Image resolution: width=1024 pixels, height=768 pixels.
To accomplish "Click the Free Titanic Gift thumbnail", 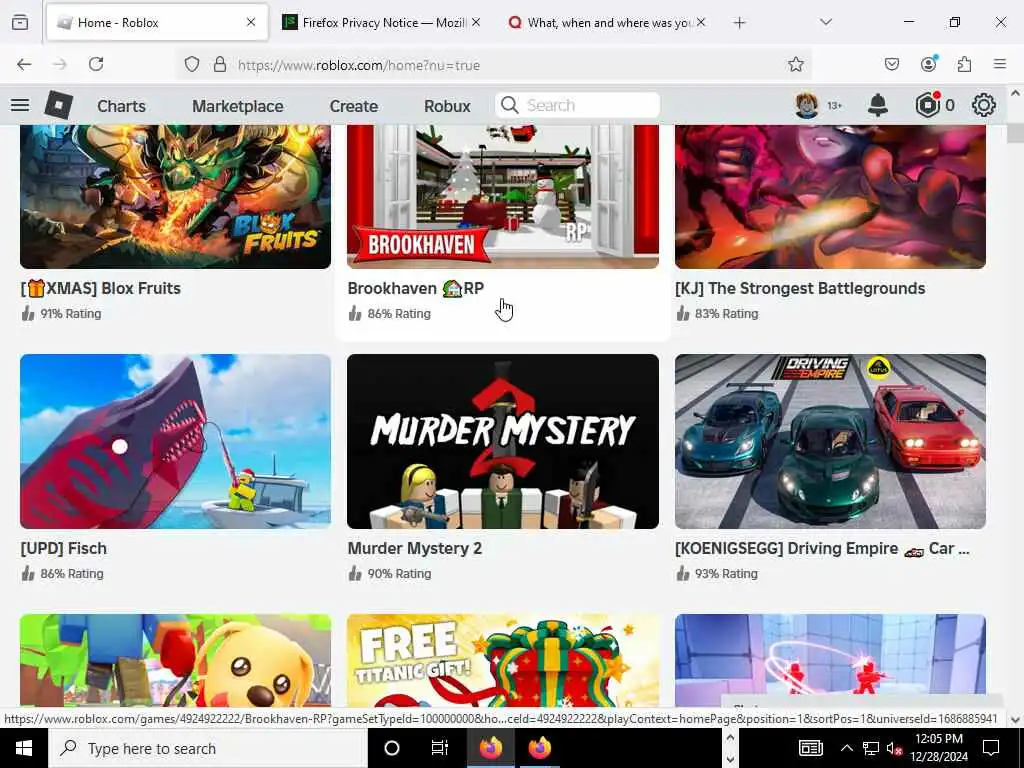I will click(x=503, y=661).
